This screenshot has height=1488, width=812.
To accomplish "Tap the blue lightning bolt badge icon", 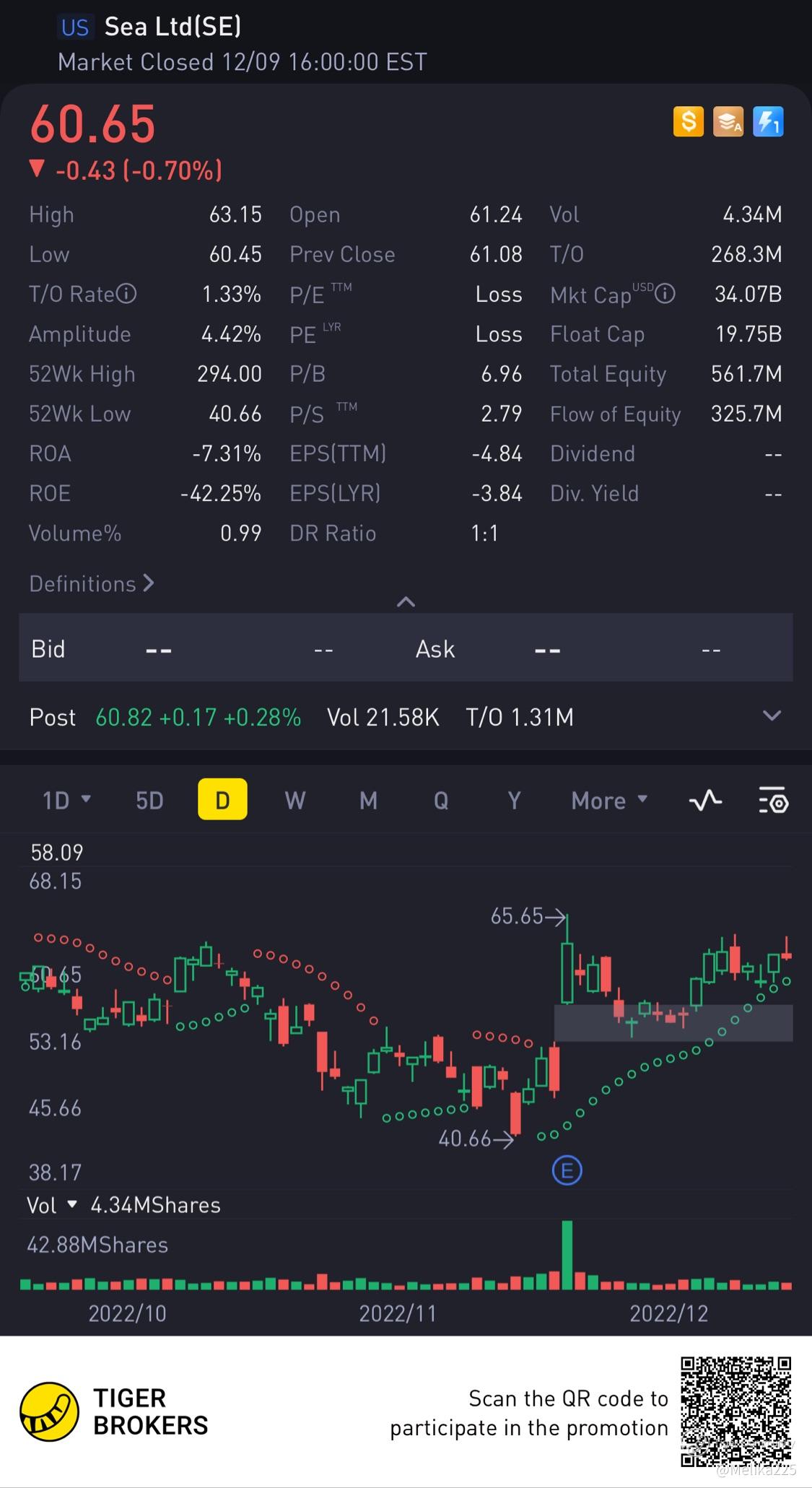I will pos(768,121).
